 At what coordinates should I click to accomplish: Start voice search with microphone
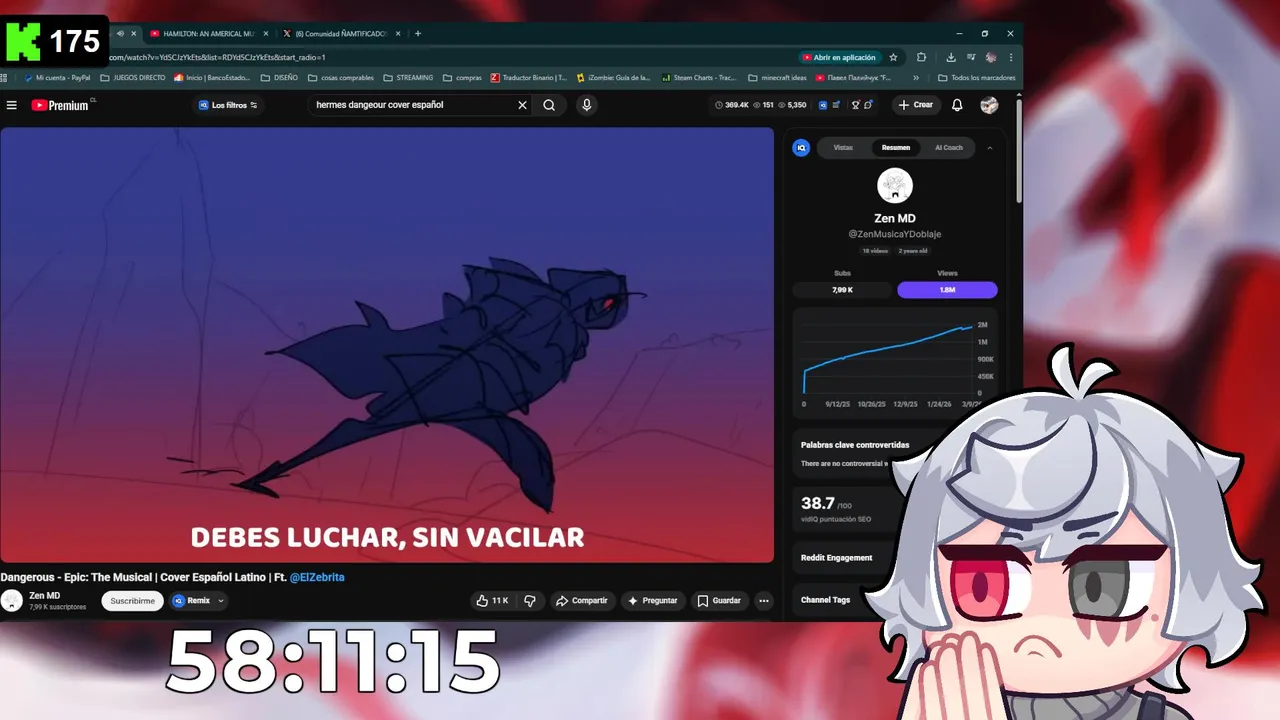click(587, 105)
